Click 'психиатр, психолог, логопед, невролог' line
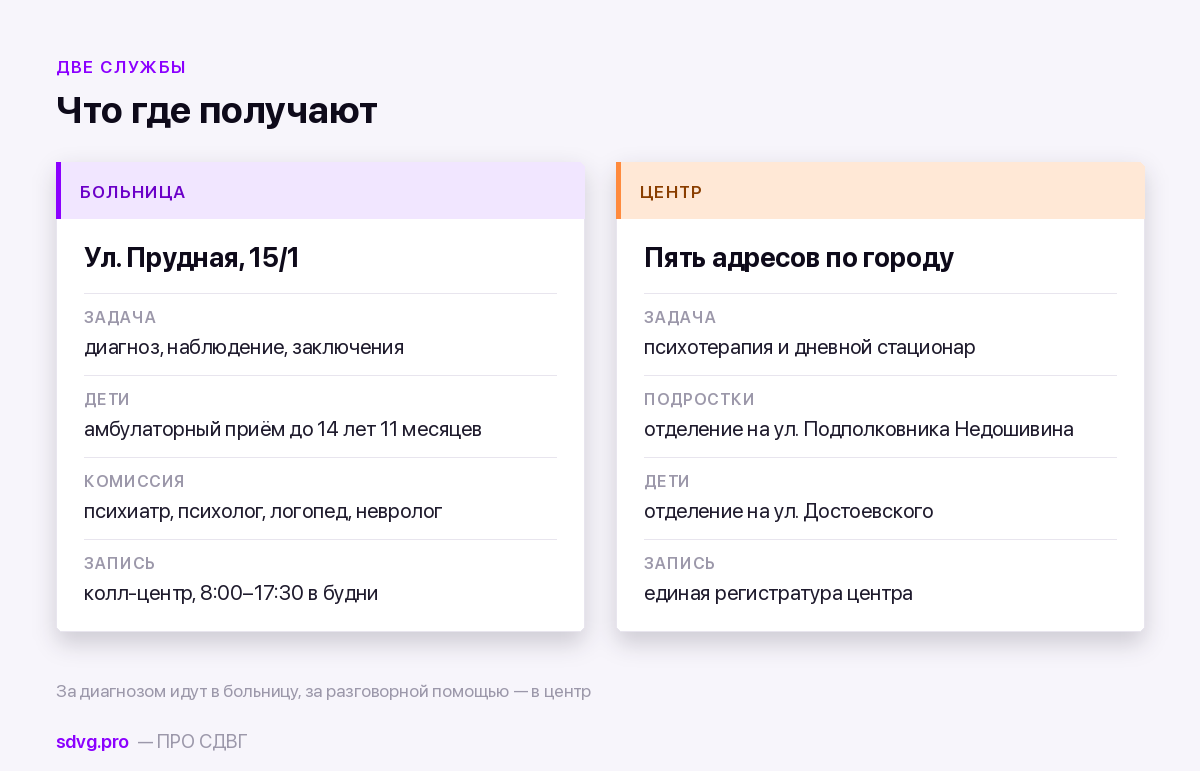The height and width of the screenshot is (771, 1200). point(263,511)
